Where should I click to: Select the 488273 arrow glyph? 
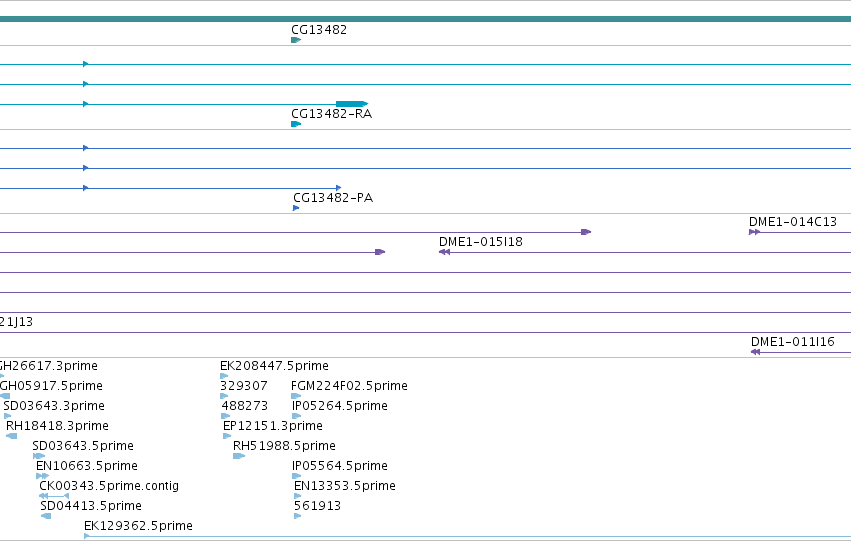coord(226,416)
